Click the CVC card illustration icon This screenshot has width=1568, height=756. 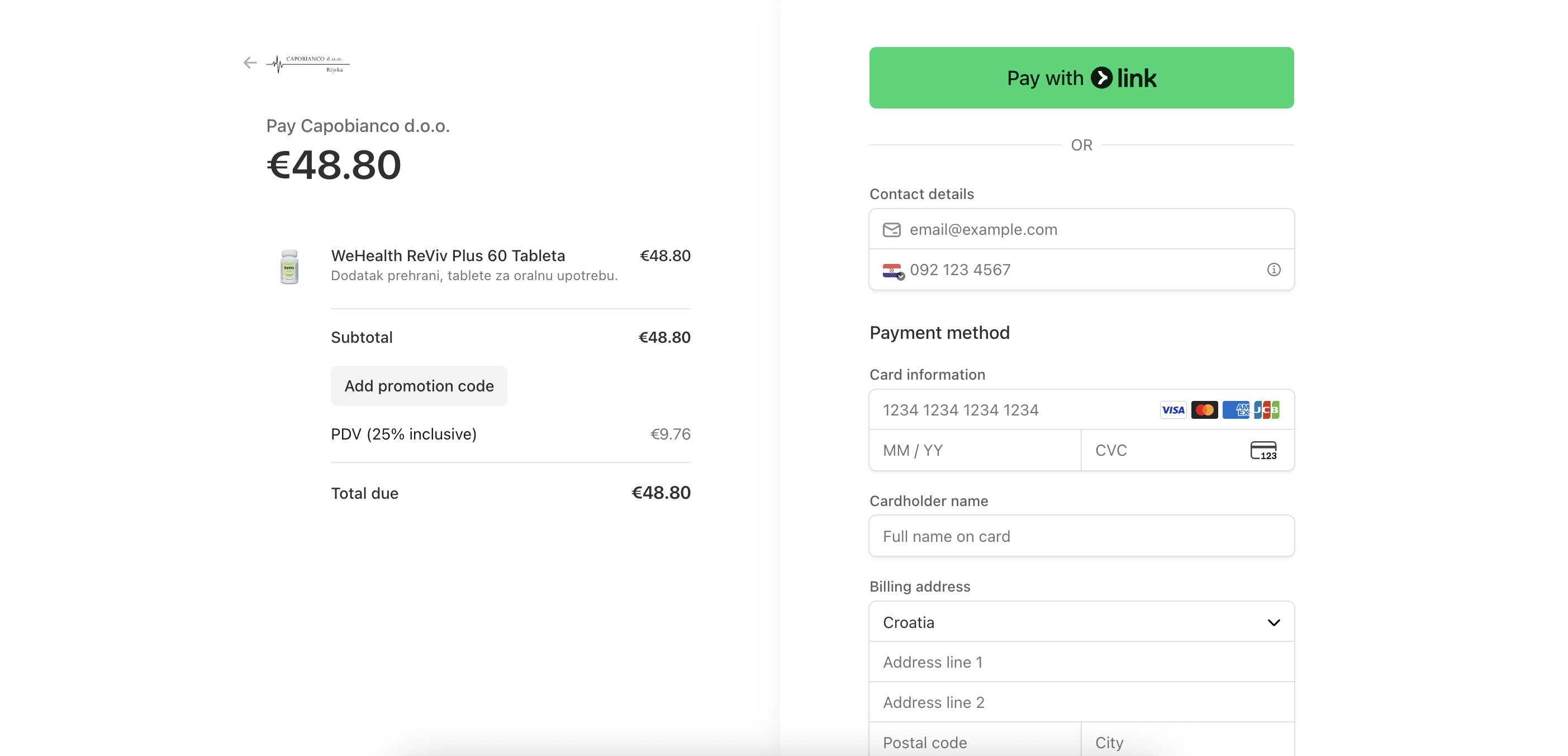[1264, 450]
